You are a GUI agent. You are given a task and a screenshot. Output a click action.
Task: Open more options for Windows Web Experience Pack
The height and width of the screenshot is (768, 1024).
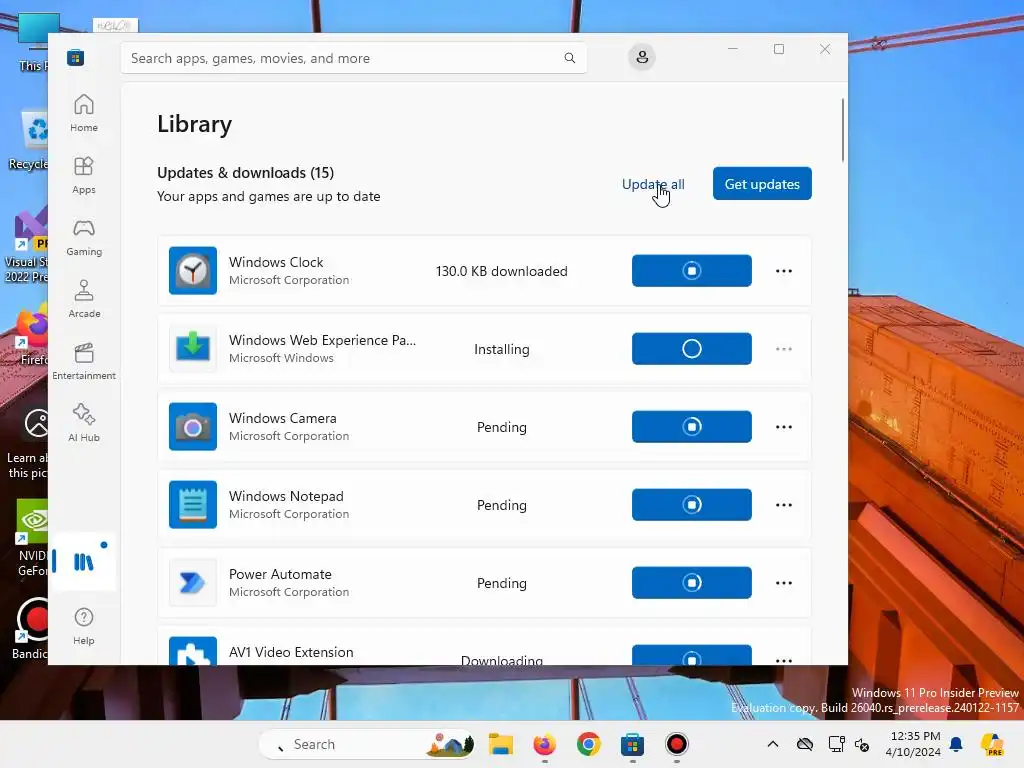pyautogui.click(x=784, y=349)
